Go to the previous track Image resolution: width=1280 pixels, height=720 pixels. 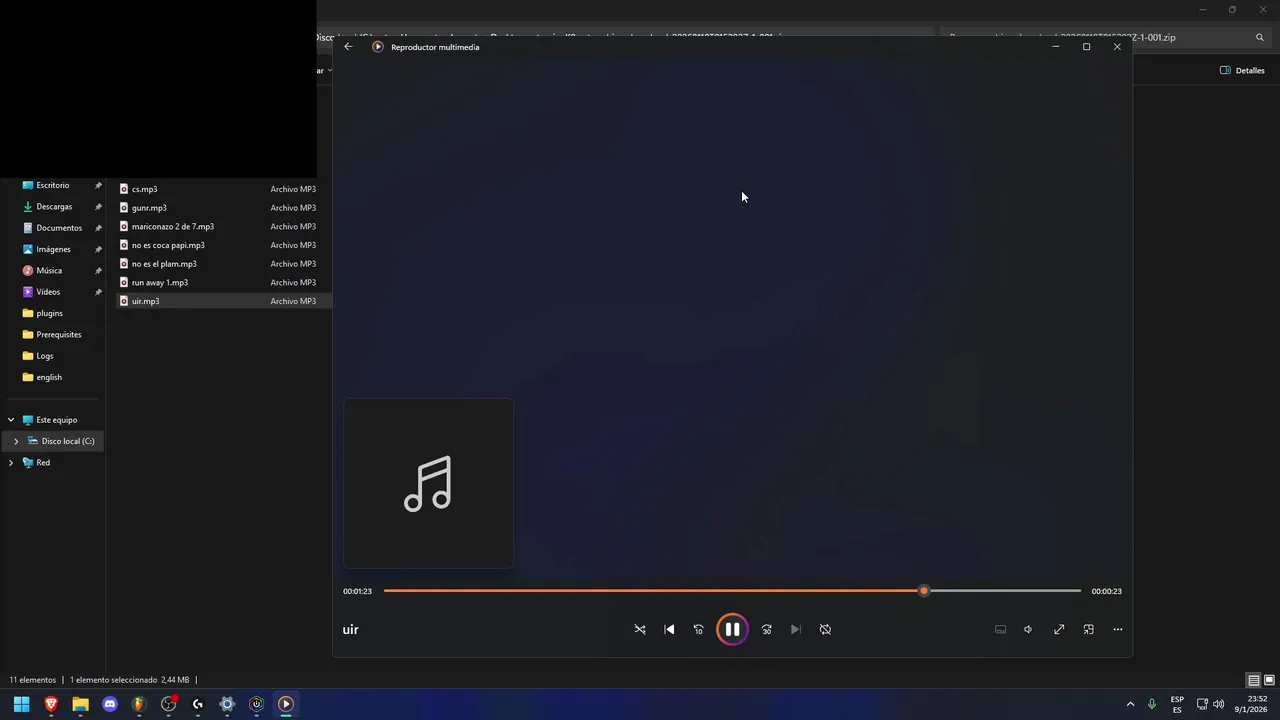click(669, 629)
